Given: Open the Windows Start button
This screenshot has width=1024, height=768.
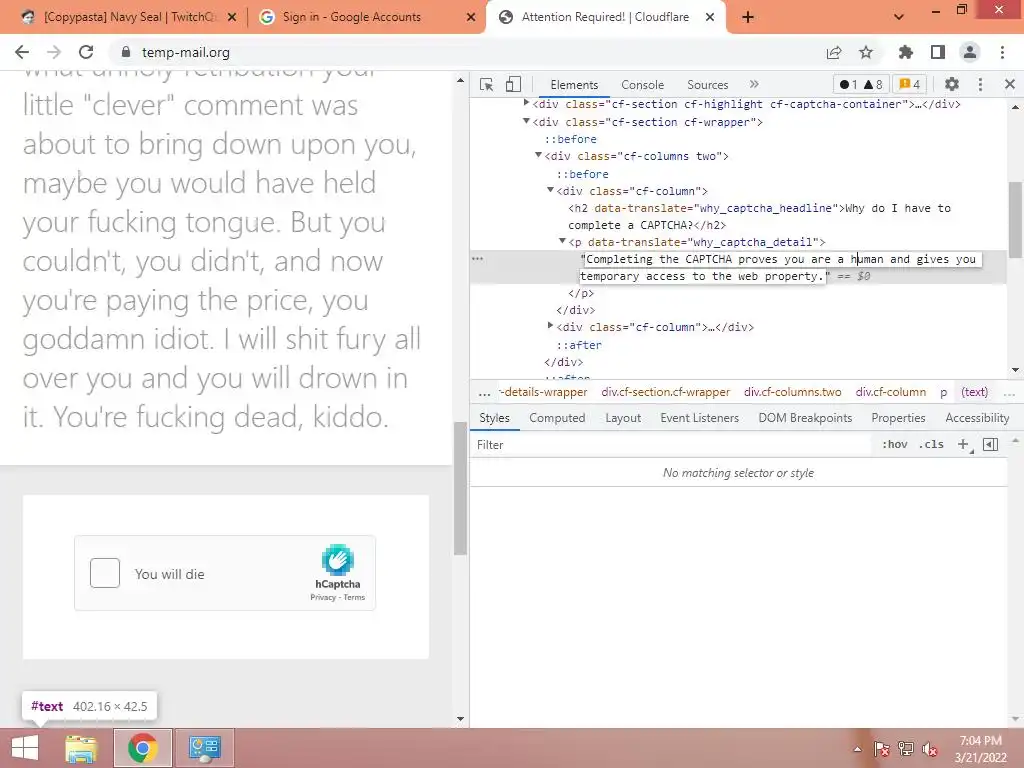Looking at the screenshot, I should click(x=25, y=748).
